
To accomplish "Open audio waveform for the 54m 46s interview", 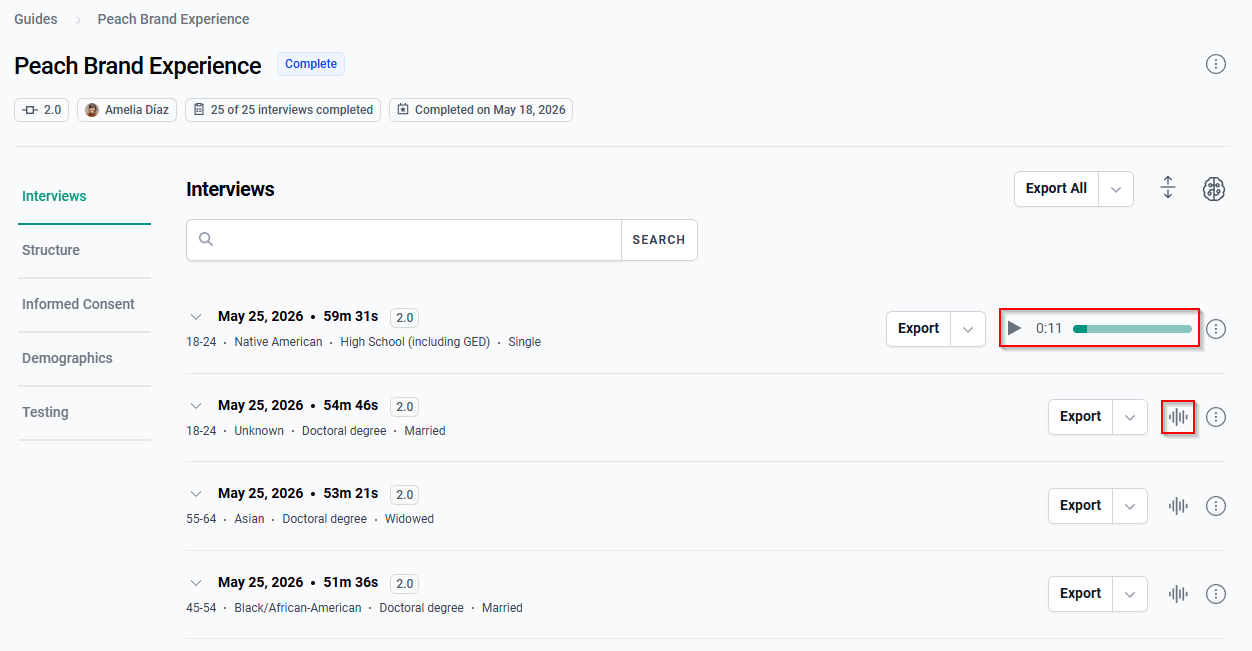I will (1179, 417).
